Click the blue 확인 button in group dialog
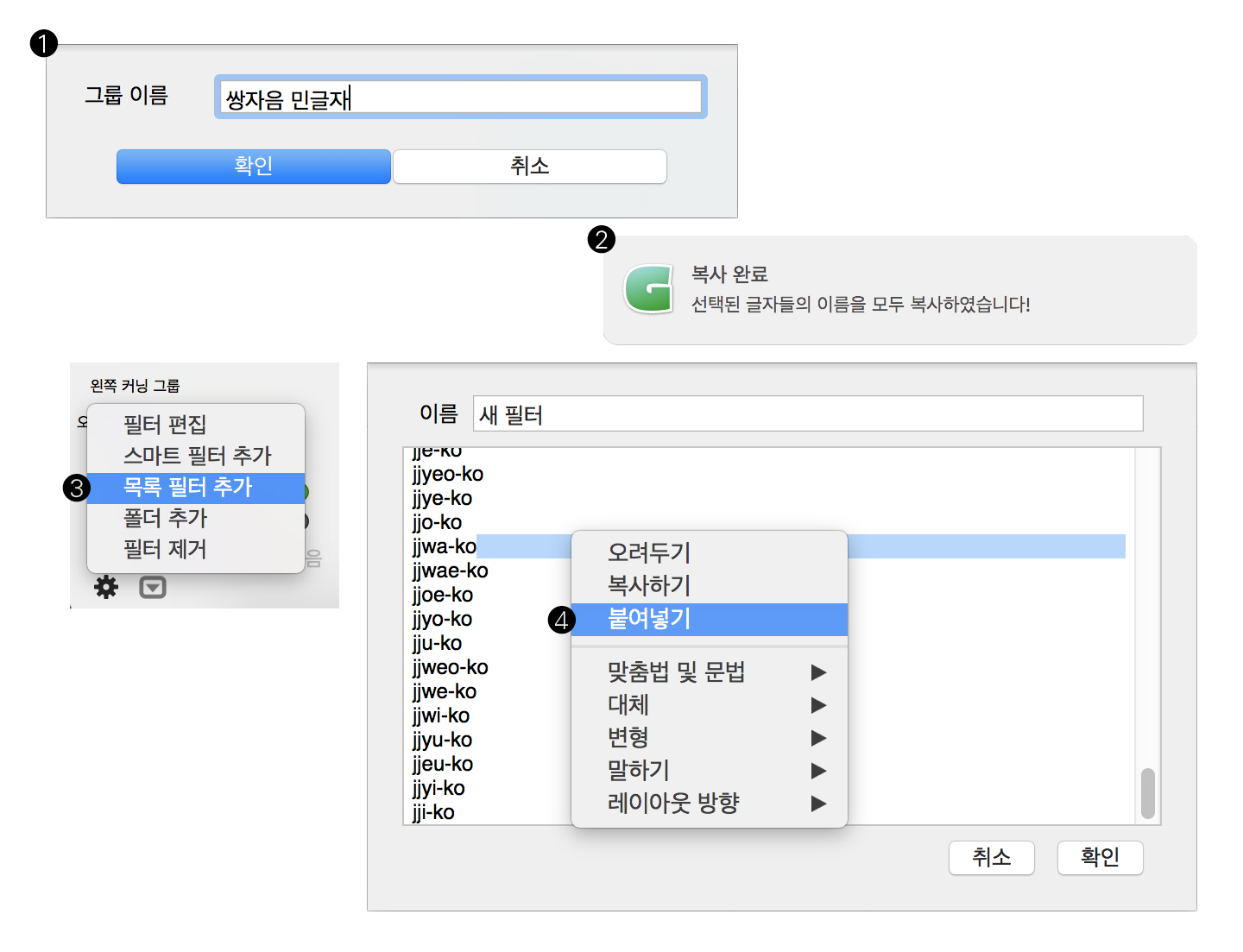 point(254,167)
